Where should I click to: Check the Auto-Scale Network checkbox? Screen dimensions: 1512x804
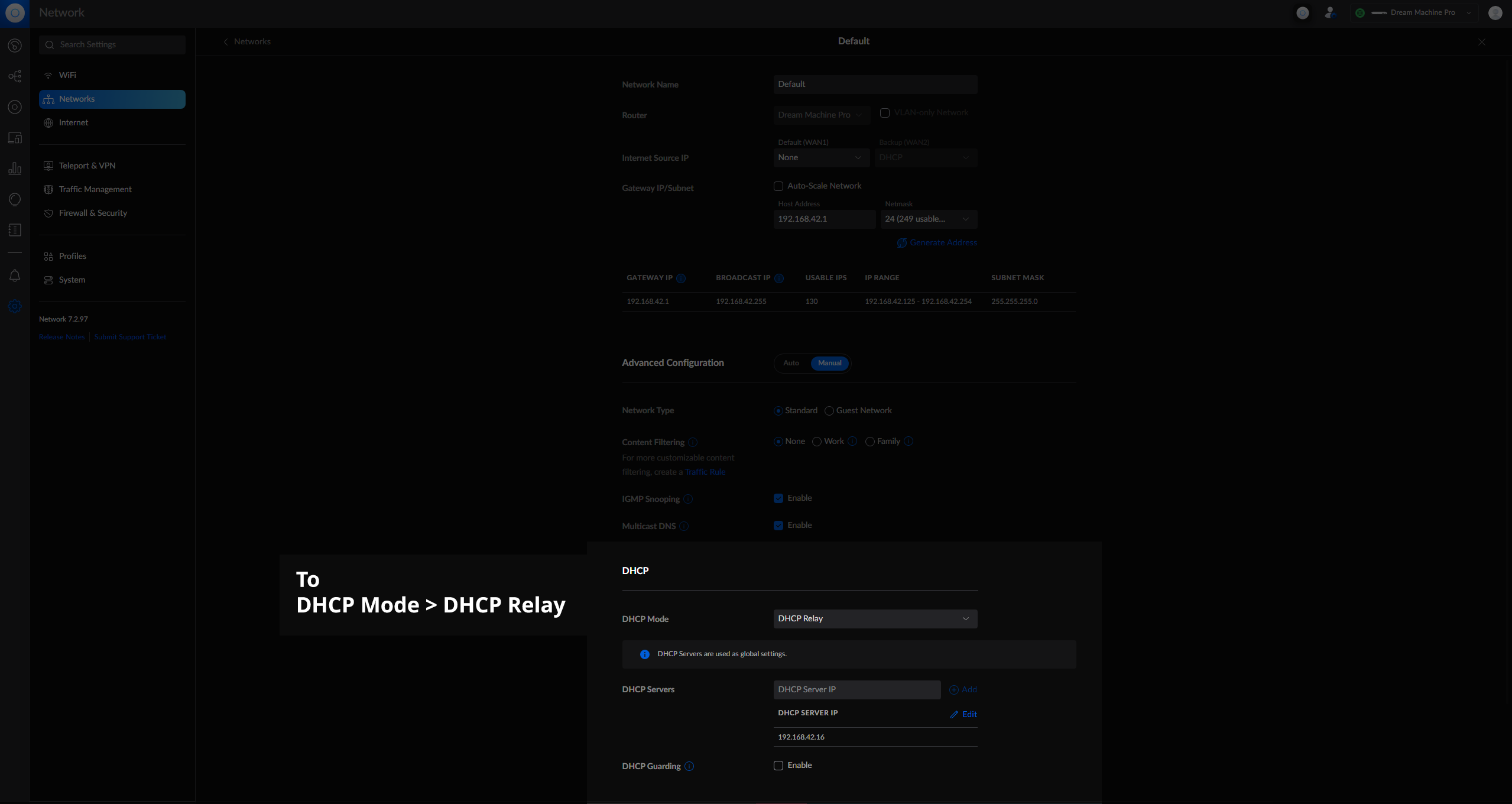pos(778,186)
